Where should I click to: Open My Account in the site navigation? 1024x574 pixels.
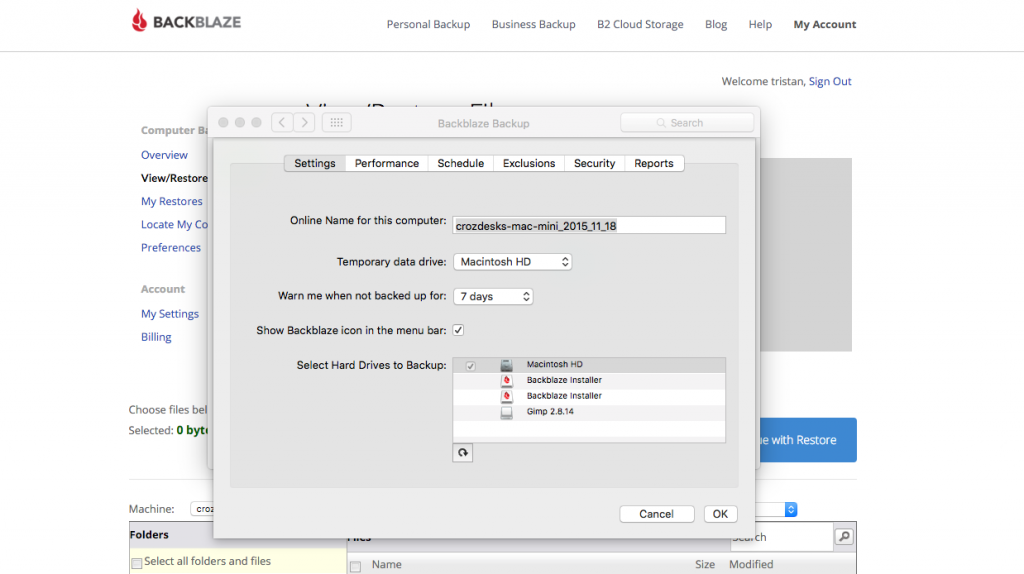pos(825,24)
